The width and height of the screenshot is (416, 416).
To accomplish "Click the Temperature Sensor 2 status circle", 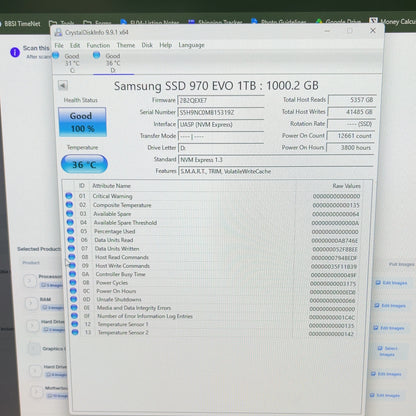I will tap(75, 332).
